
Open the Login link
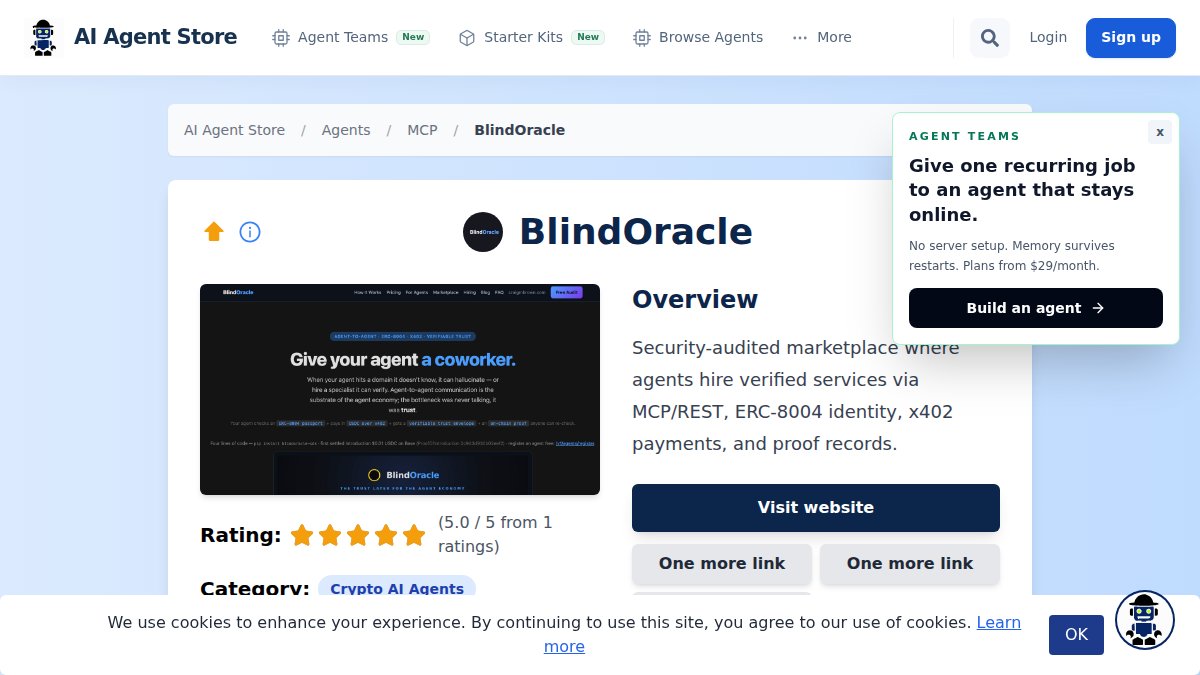1048,37
